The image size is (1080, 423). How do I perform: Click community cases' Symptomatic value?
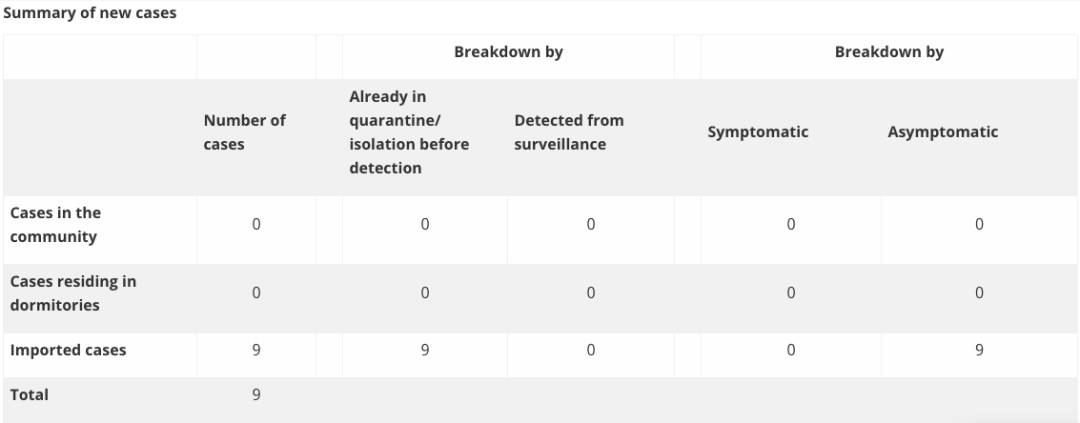[791, 225]
